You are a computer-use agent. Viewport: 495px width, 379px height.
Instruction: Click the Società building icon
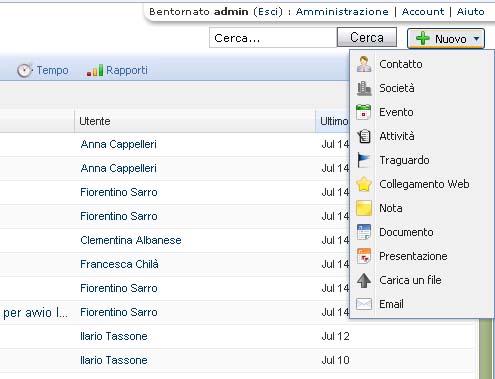364,88
